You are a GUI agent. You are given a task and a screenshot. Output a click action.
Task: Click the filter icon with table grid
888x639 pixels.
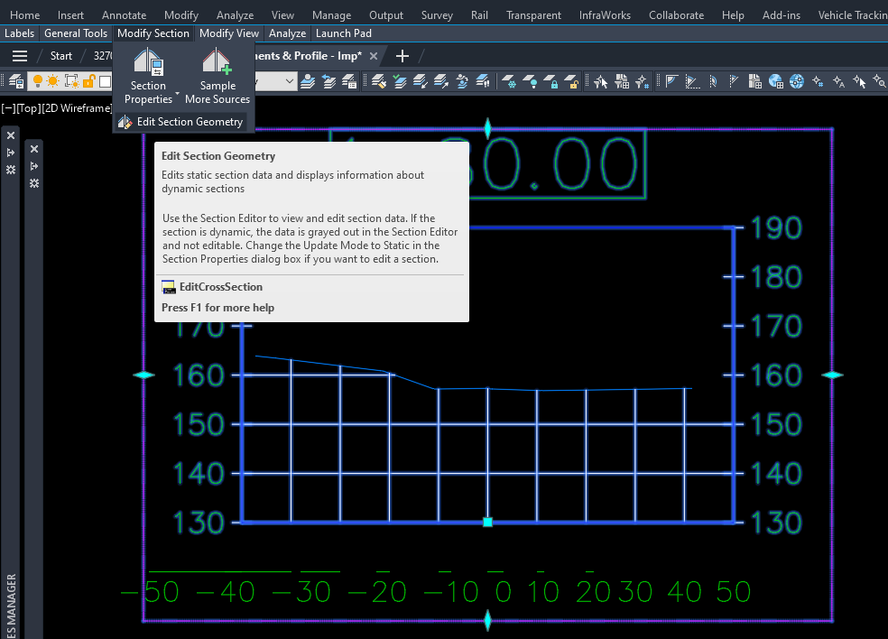(x=622, y=82)
